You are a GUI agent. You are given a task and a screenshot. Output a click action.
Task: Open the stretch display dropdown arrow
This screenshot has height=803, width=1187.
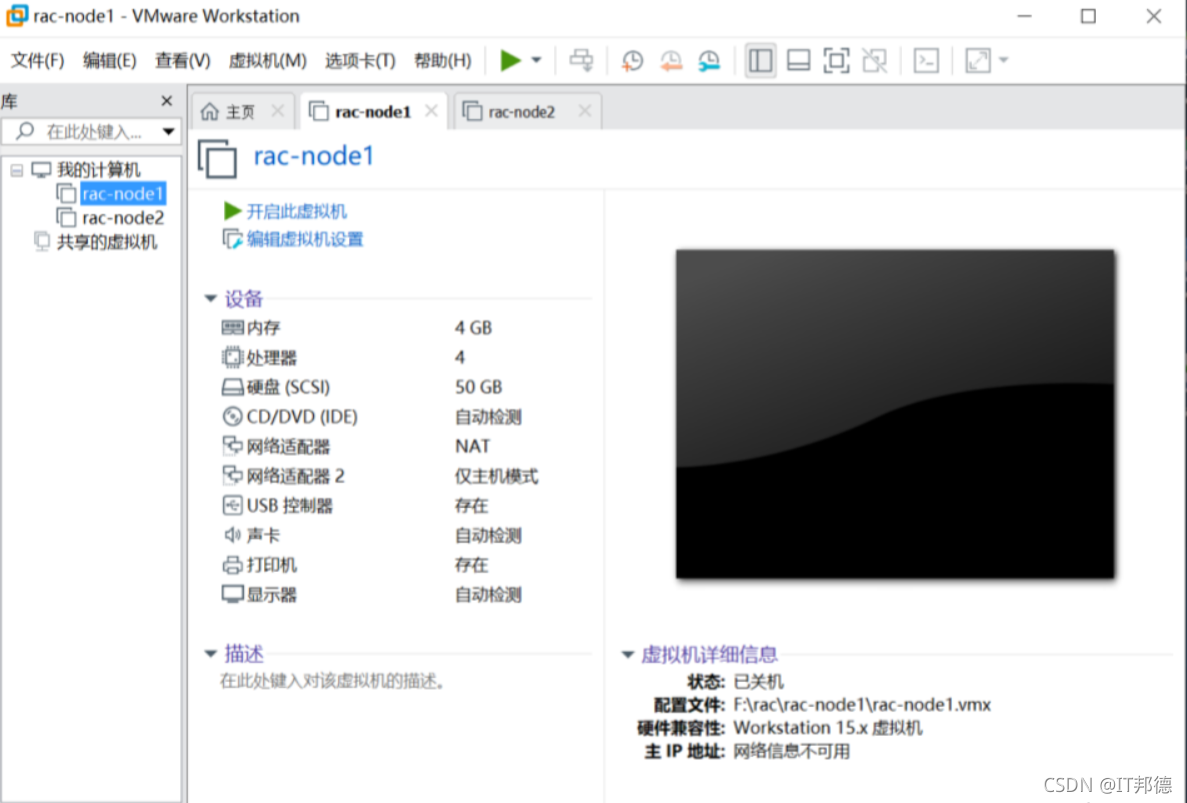coord(1004,60)
